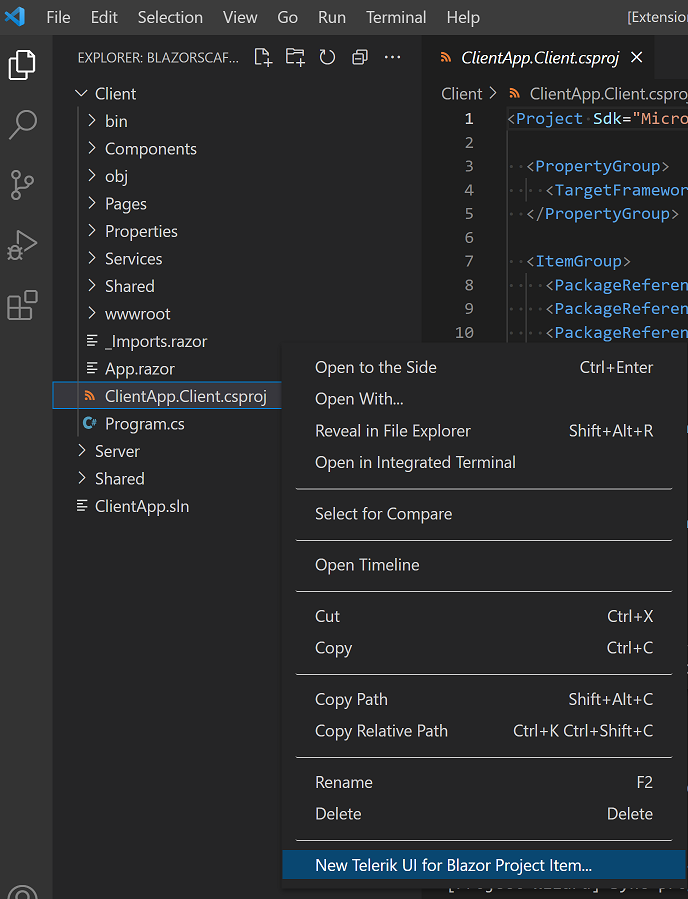Click the RSS-style icon of ClientApp.Client.csproj in tree
The image size is (688, 899).
click(x=89, y=396)
